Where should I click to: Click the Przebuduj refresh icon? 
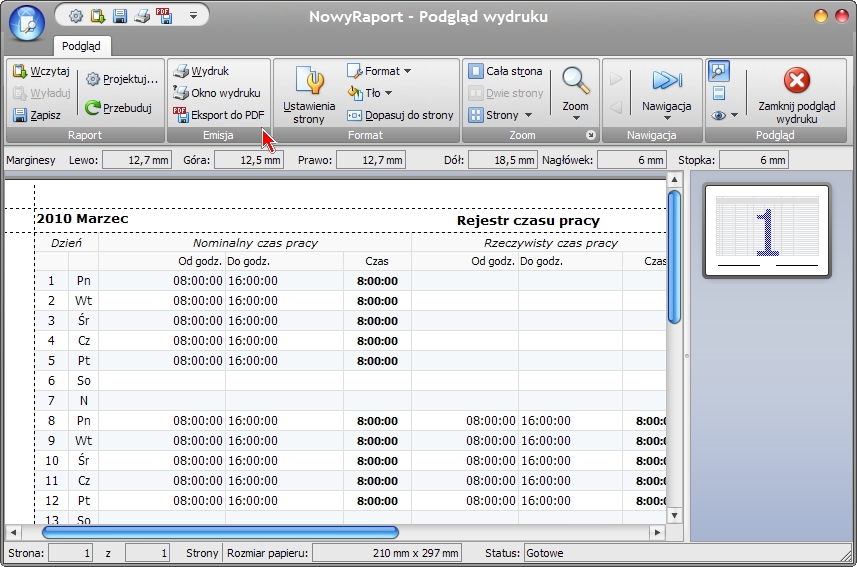pyautogui.click(x=92, y=108)
